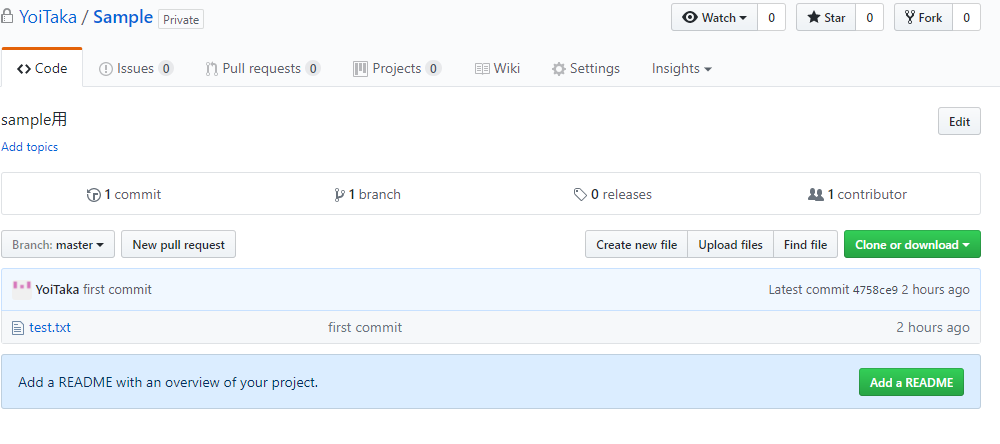The image size is (1000, 444).
Task: Click the YoiTaka avatar in commit row
Action: [22, 290]
